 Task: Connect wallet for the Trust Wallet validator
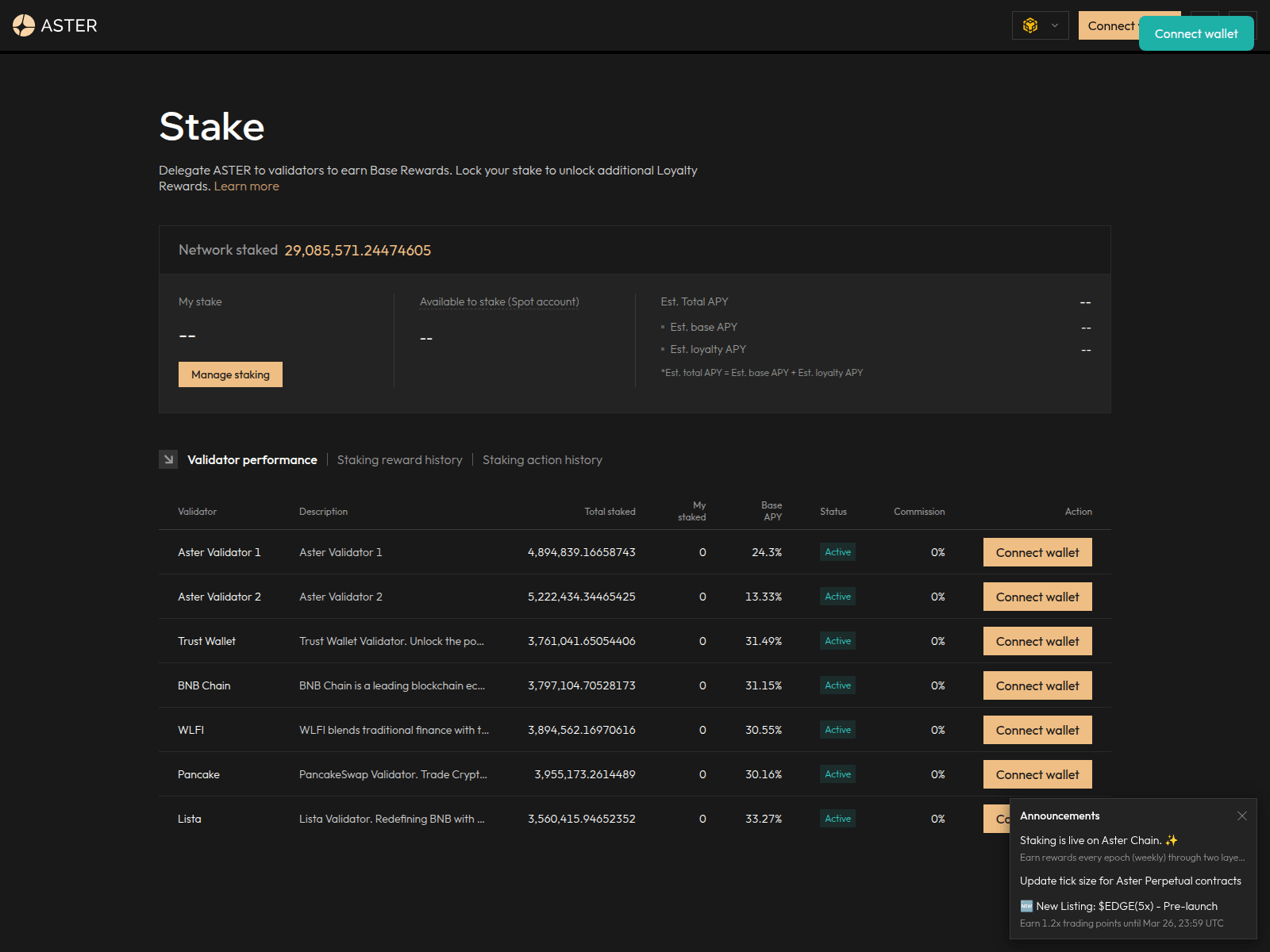[1037, 641]
